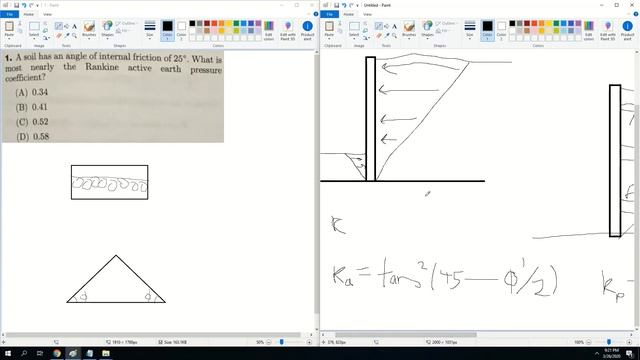The width and height of the screenshot is (640, 360).
Task: Click Resize icon in right Paint Image group
Action: (365, 31)
